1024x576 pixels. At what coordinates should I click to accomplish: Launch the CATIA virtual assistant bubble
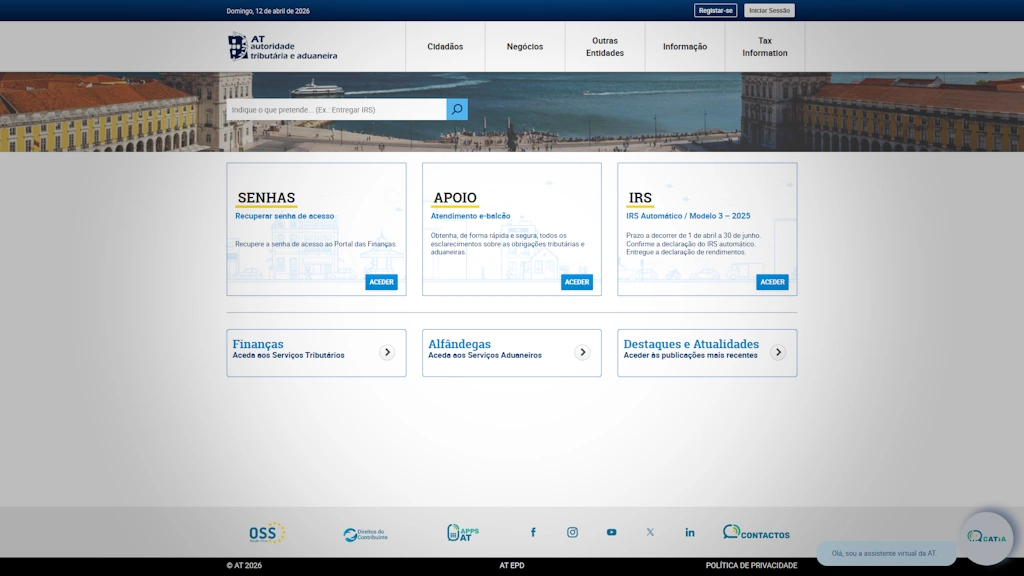(x=987, y=538)
